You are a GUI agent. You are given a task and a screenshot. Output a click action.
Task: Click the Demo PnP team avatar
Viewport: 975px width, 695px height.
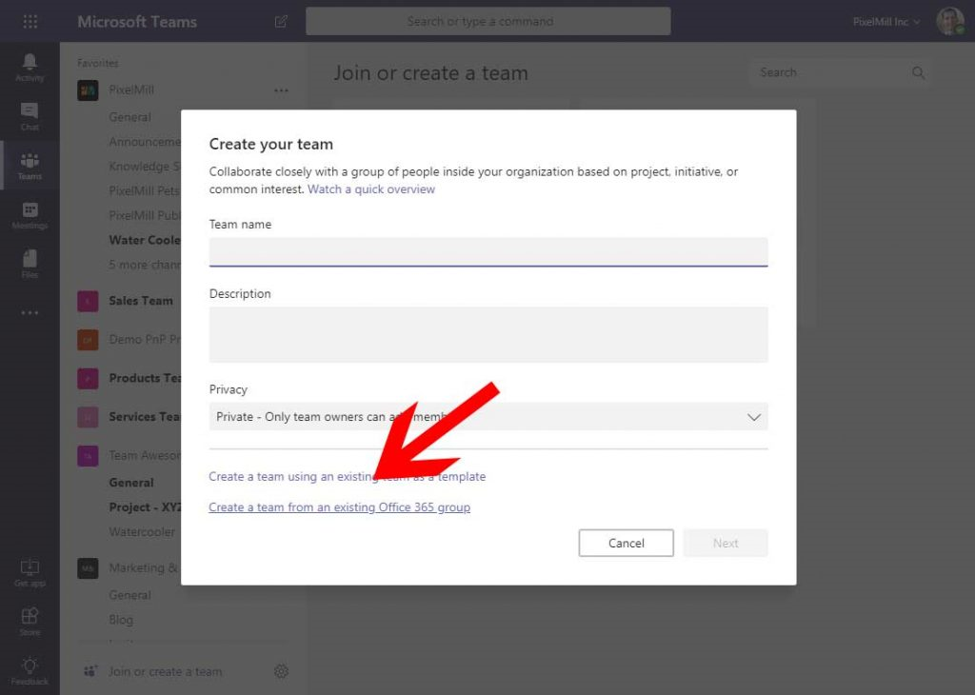[88, 339]
